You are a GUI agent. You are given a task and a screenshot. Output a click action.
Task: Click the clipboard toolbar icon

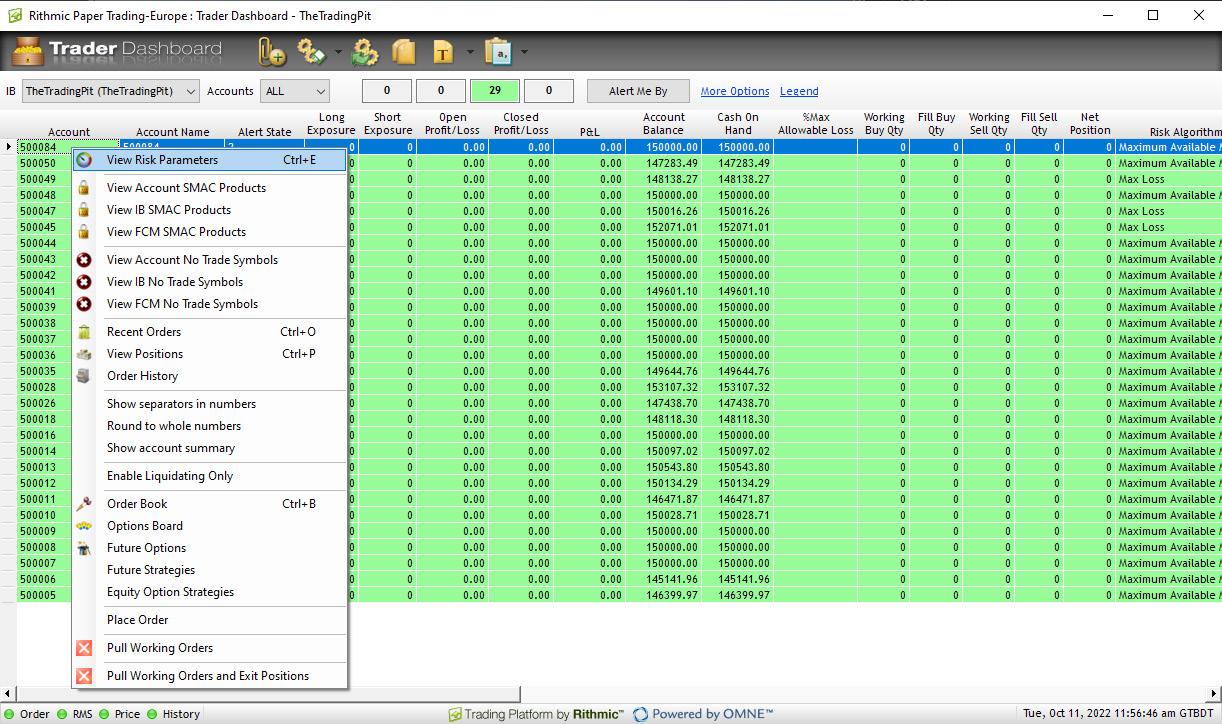[497, 51]
